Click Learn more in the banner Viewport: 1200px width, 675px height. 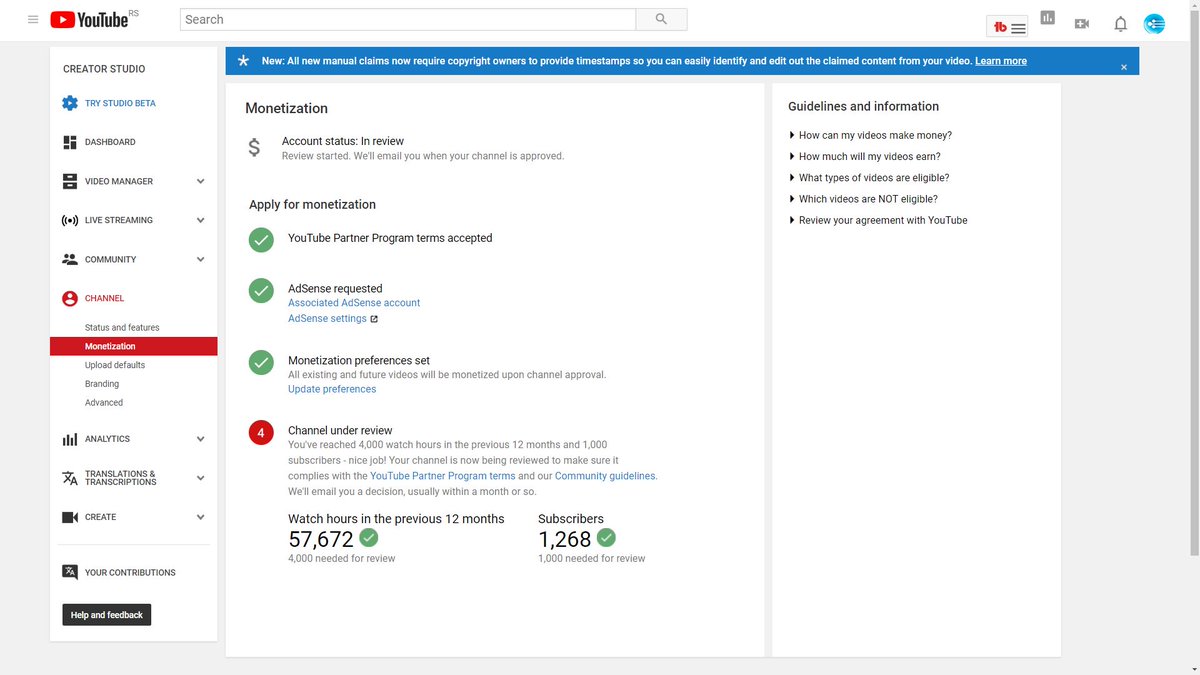[x=1001, y=61]
